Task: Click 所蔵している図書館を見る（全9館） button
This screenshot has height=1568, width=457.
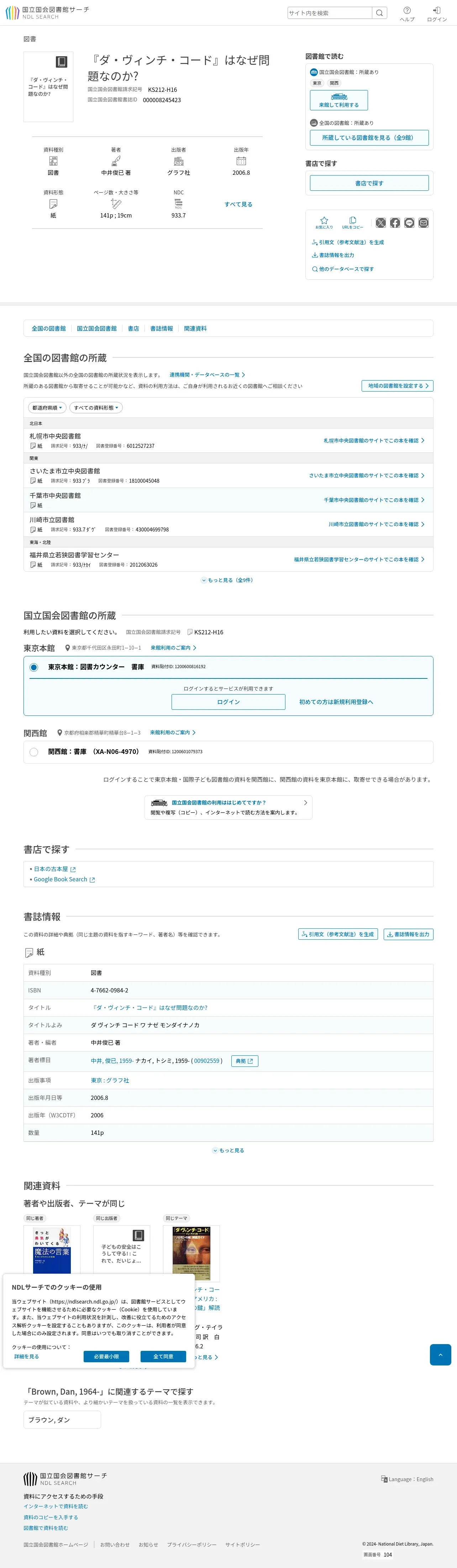Action: (x=369, y=137)
